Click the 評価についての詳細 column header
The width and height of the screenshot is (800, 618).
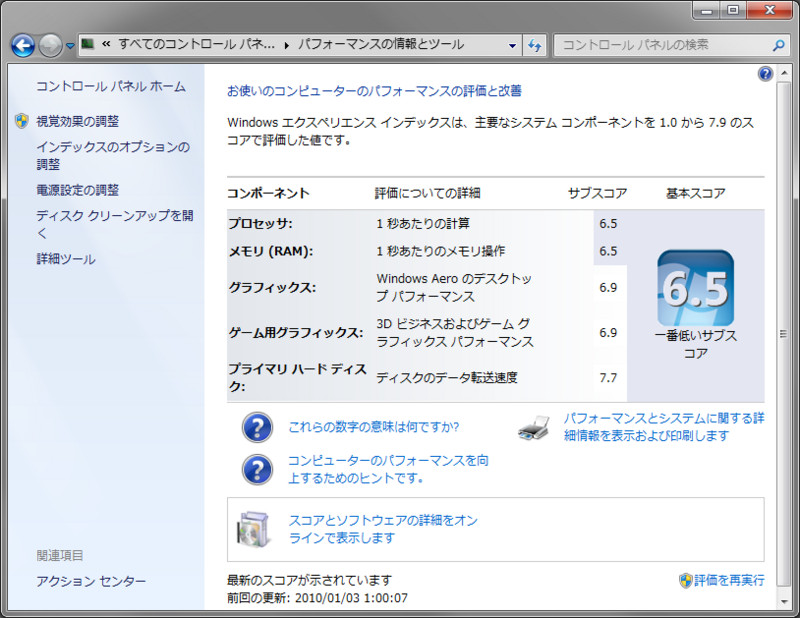point(428,193)
